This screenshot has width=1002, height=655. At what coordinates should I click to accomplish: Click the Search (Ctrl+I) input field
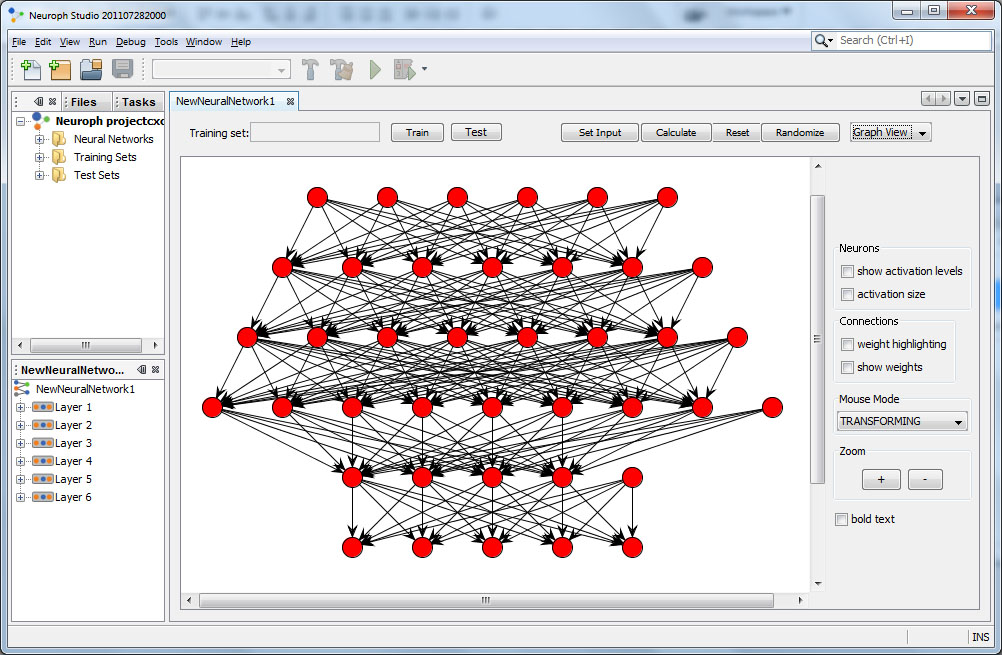point(911,40)
